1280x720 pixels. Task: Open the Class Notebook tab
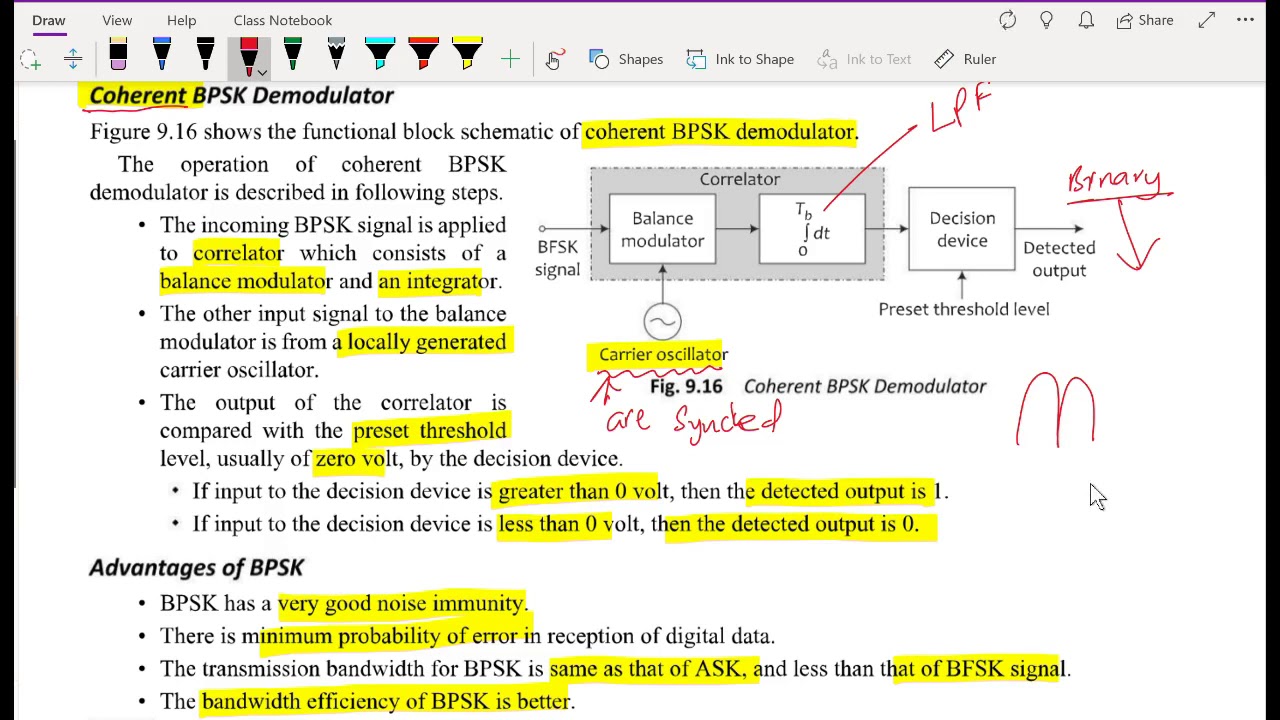tap(283, 20)
